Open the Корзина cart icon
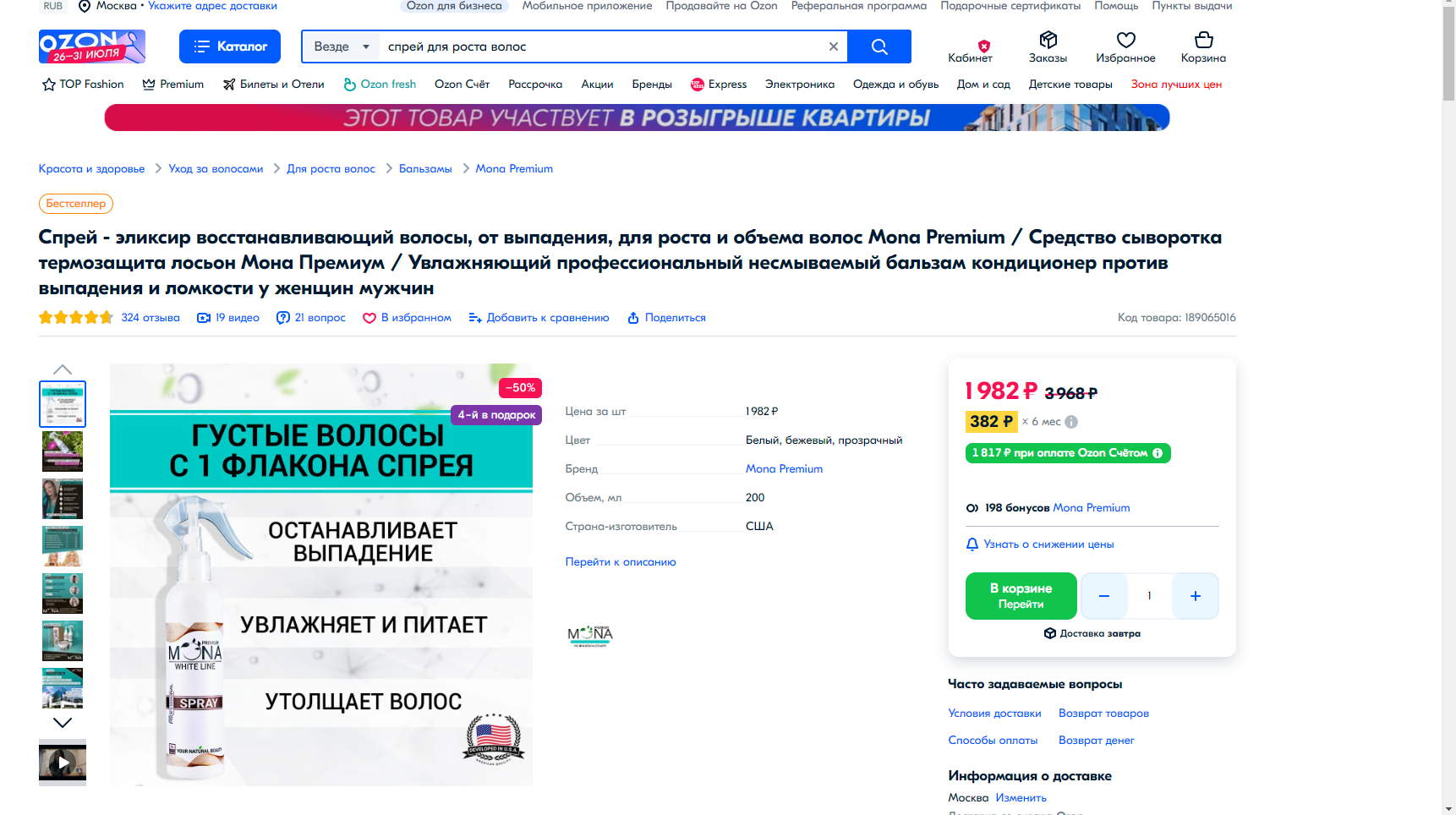This screenshot has height=815, width=1456. (x=1203, y=40)
